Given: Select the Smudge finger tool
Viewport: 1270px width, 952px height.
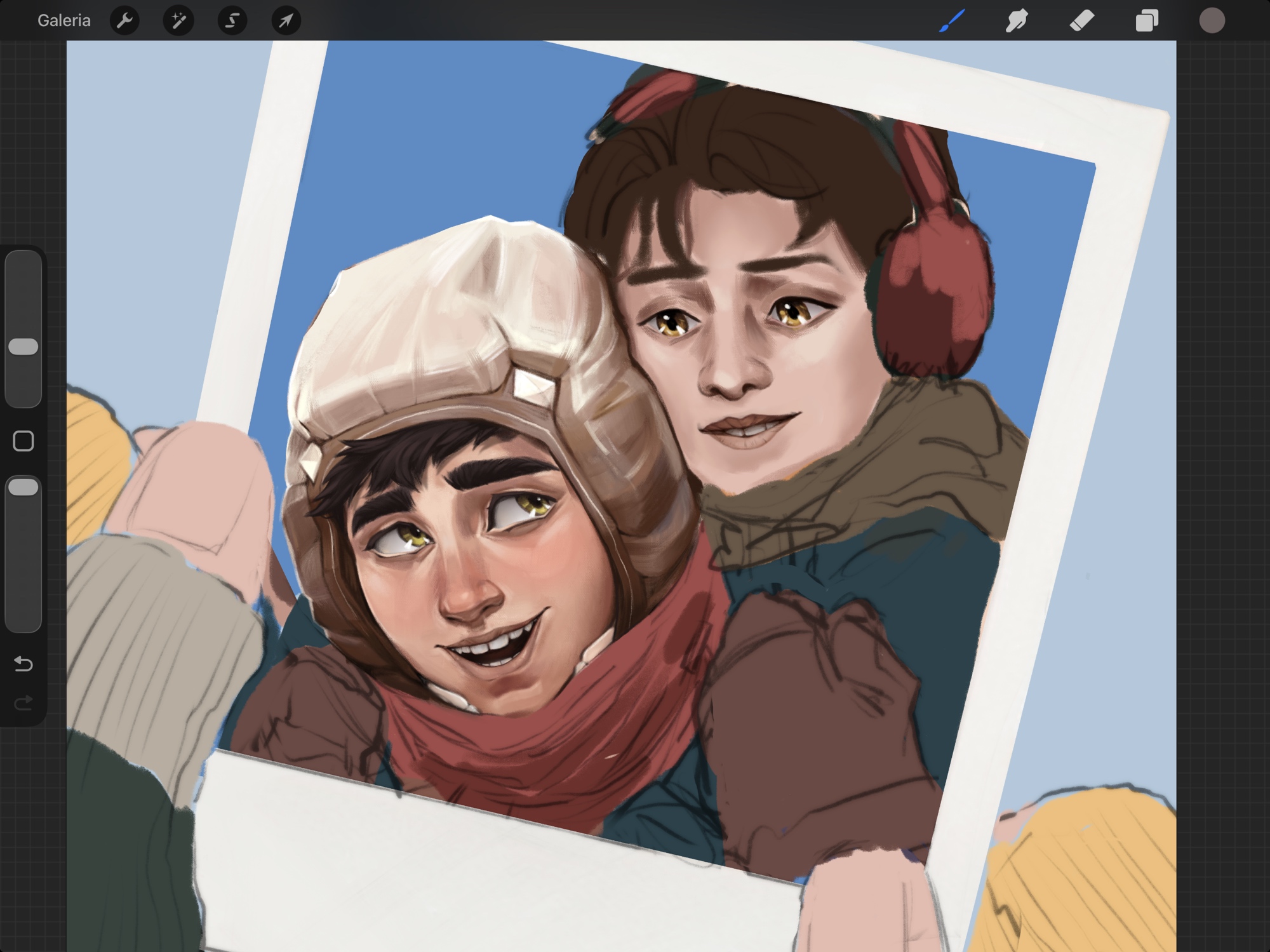Looking at the screenshot, I should coord(1017,21).
